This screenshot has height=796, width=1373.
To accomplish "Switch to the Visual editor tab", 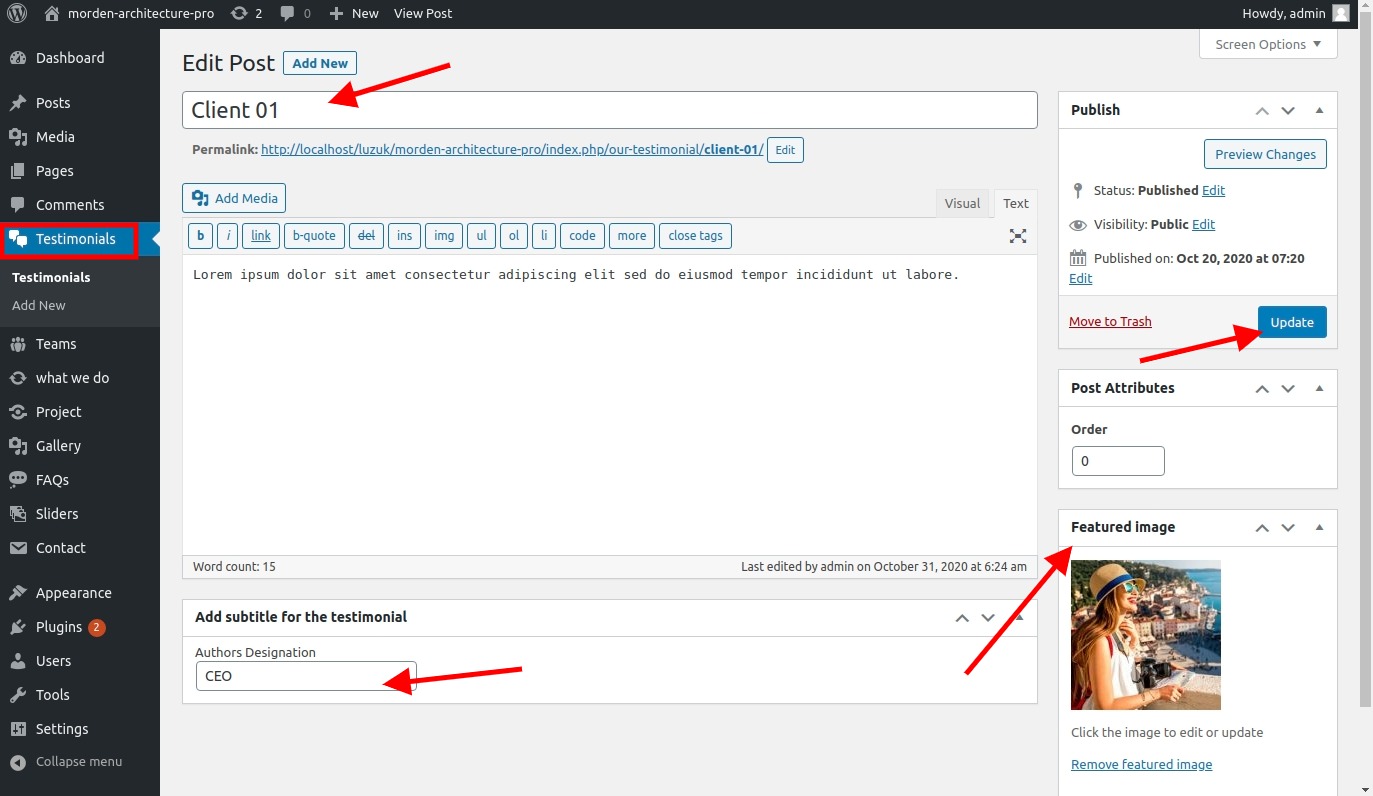I will point(962,203).
